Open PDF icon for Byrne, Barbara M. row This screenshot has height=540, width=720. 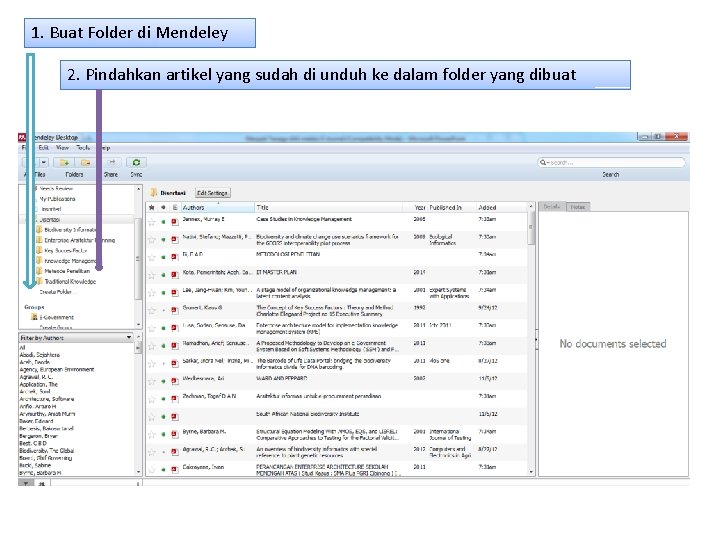coord(174,434)
